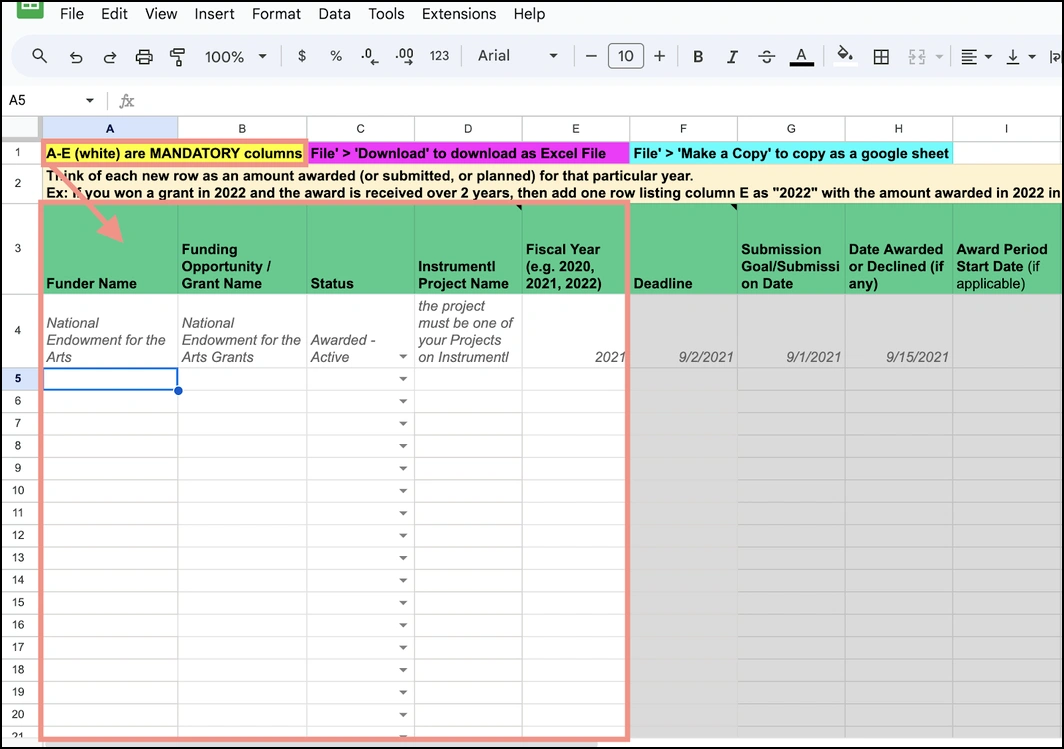The height and width of the screenshot is (749, 1064).
Task: Click the 9/15/2021 date cell
Action: click(898, 331)
